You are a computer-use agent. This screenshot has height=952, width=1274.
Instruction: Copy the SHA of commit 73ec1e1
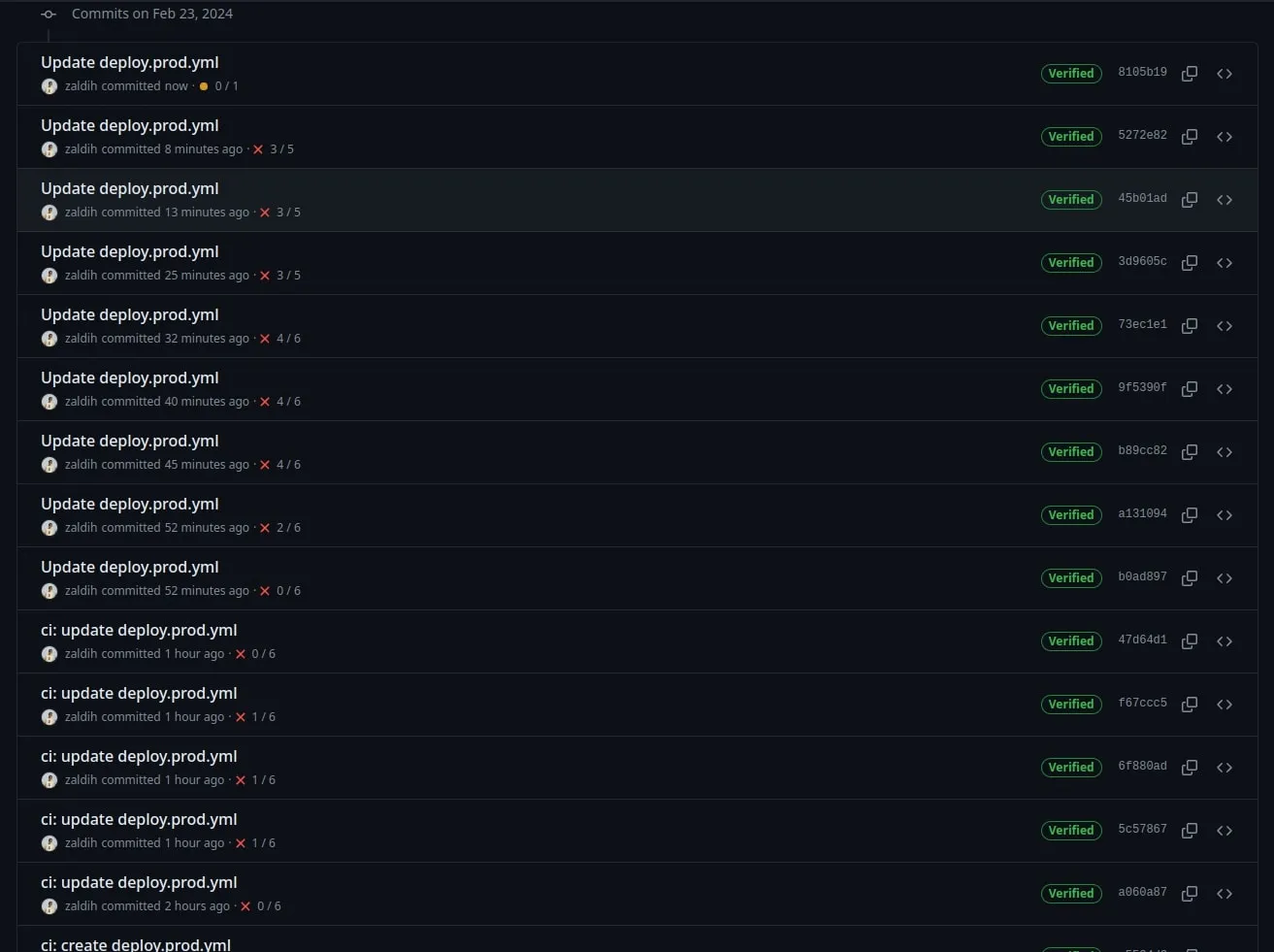[x=1189, y=325]
